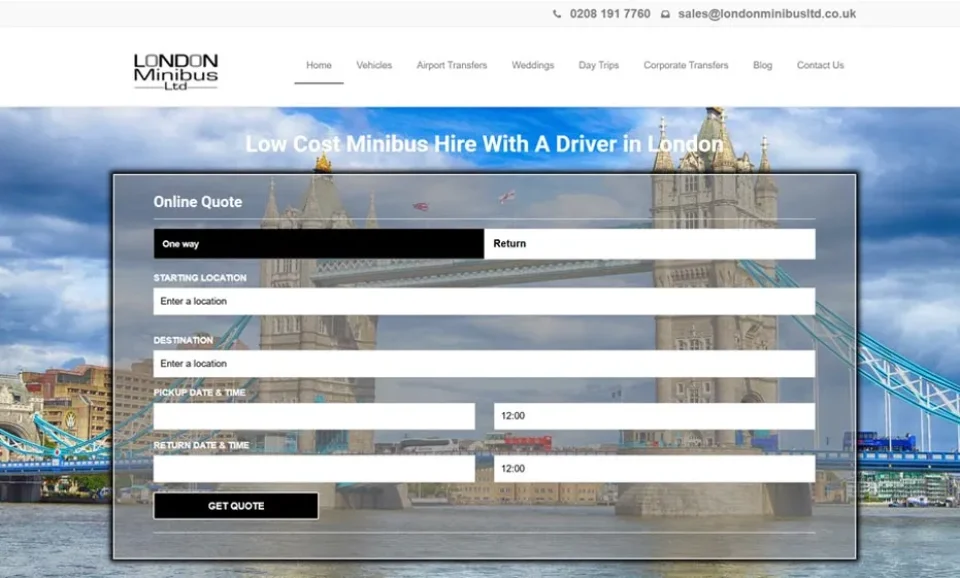960x578 pixels.
Task: Call the number 0208 191 7760
Action: coord(610,13)
